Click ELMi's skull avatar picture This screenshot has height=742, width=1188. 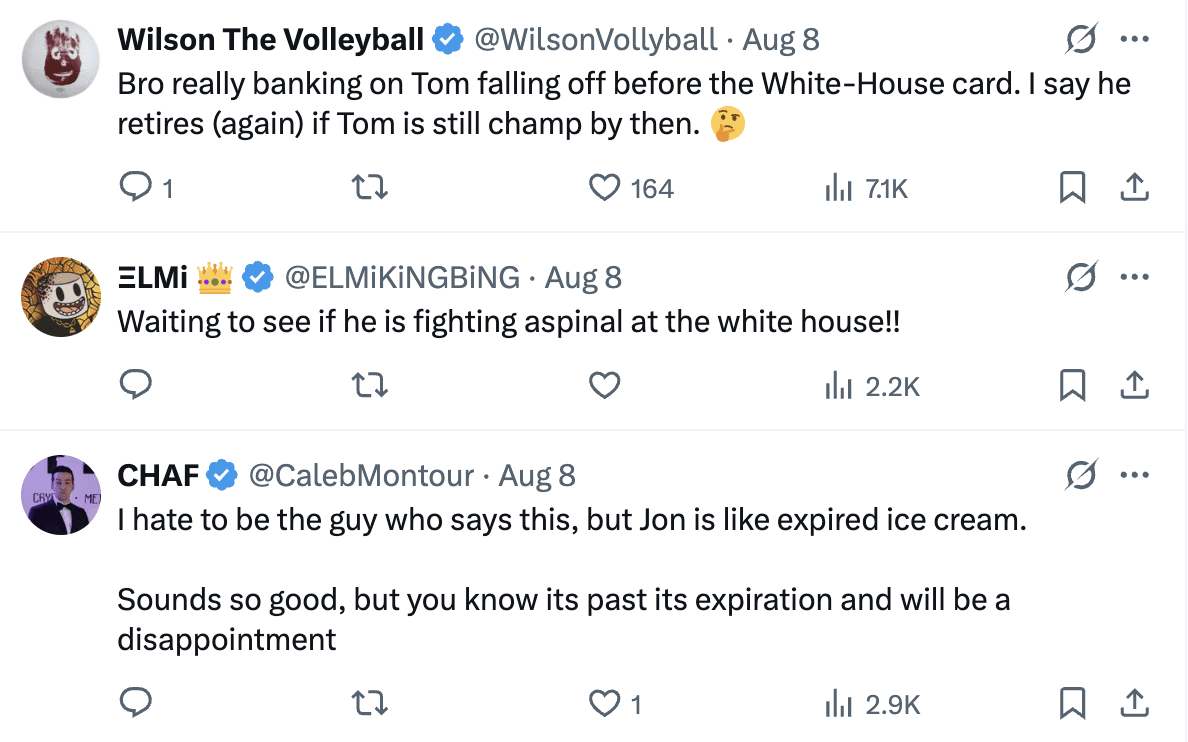click(60, 296)
